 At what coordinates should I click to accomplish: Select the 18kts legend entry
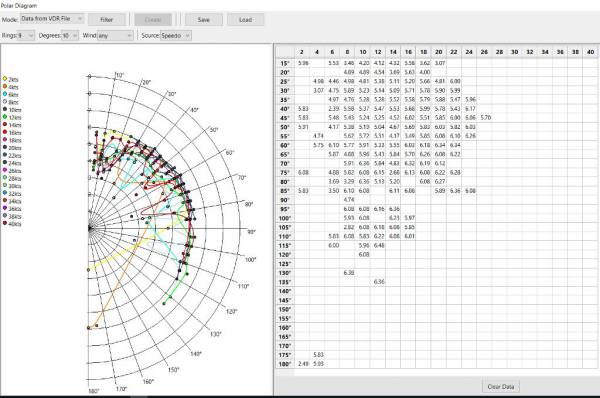tap(12, 140)
